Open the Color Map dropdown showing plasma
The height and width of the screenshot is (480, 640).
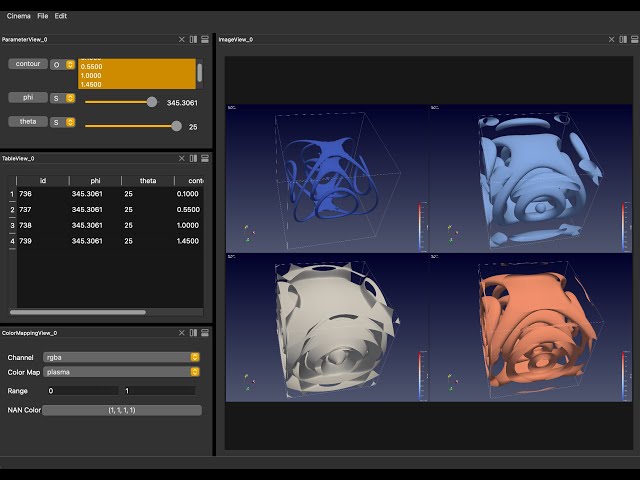(x=121, y=372)
